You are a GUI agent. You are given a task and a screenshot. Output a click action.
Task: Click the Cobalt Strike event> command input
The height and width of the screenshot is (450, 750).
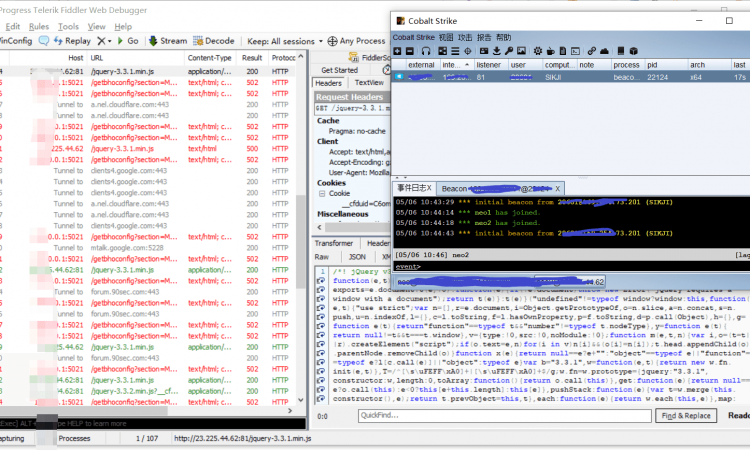pyautogui.click(x=572, y=267)
